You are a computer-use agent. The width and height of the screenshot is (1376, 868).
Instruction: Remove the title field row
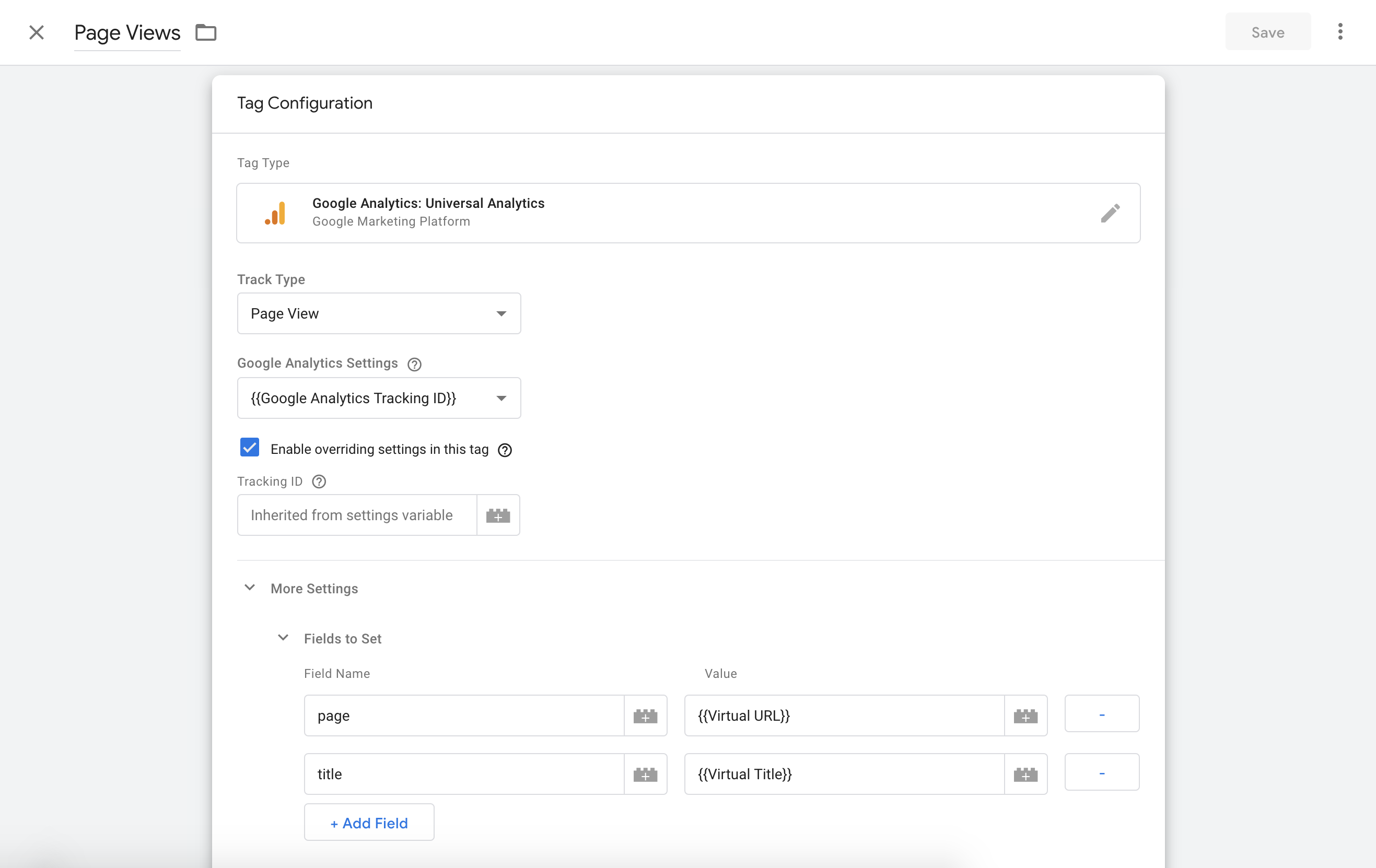click(1102, 772)
